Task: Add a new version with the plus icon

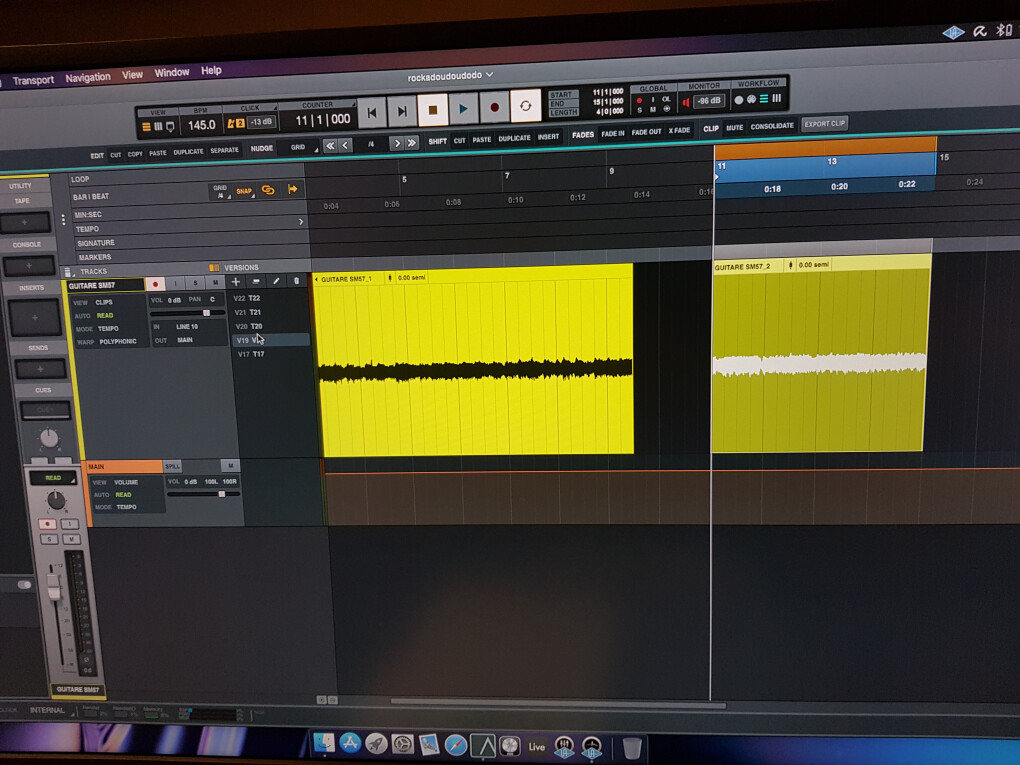Action: (235, 282)
